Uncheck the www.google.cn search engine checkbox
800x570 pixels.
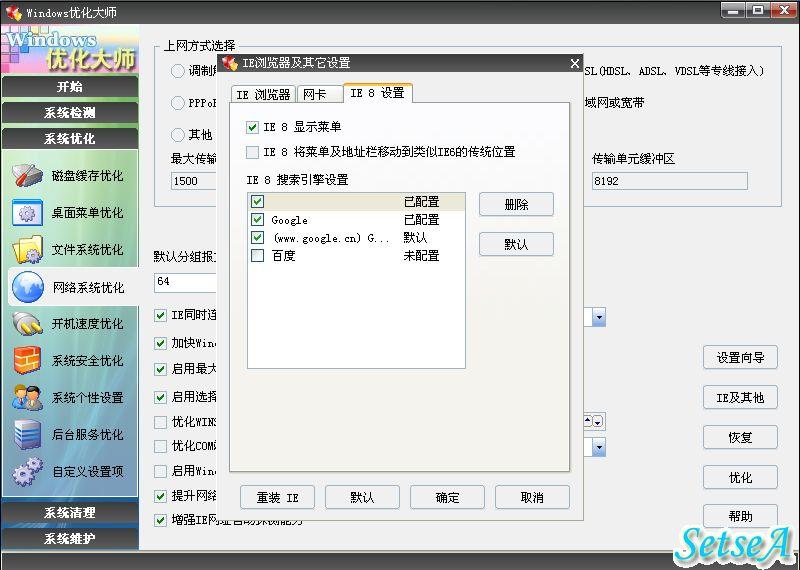tap(257, 238)
